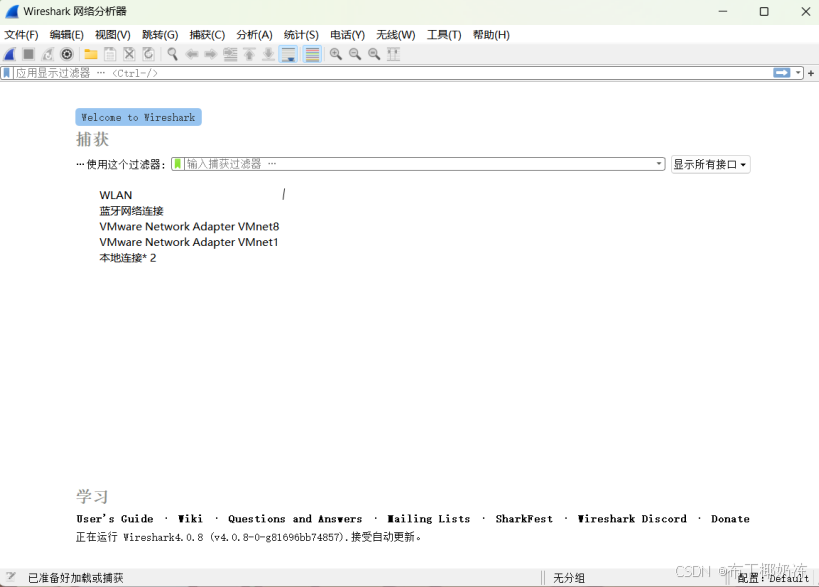Open a capture file via the folder icon
819x587 pixels.
tap(91, 54)
